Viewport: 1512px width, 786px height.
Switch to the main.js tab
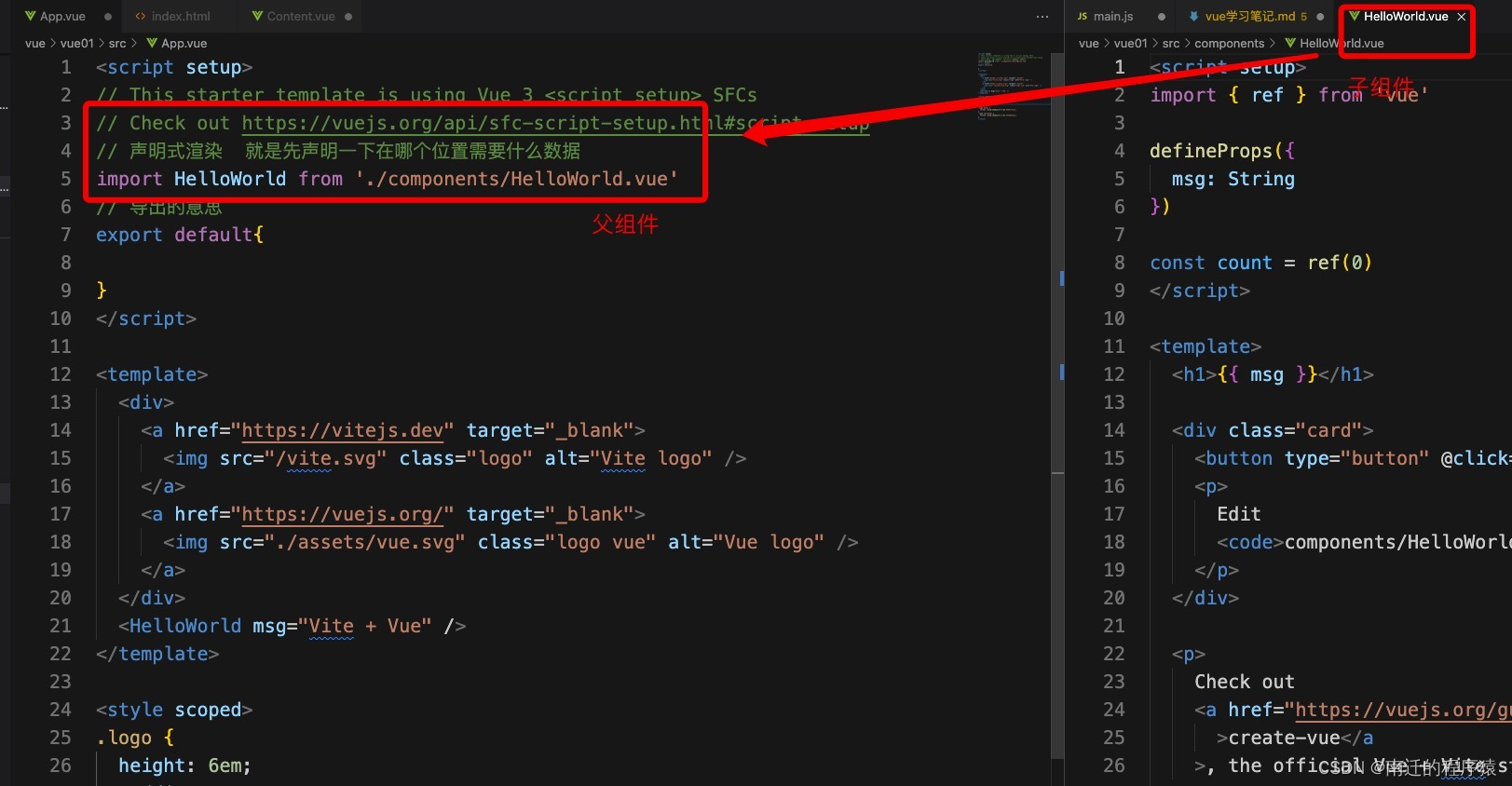point(1113,17)
